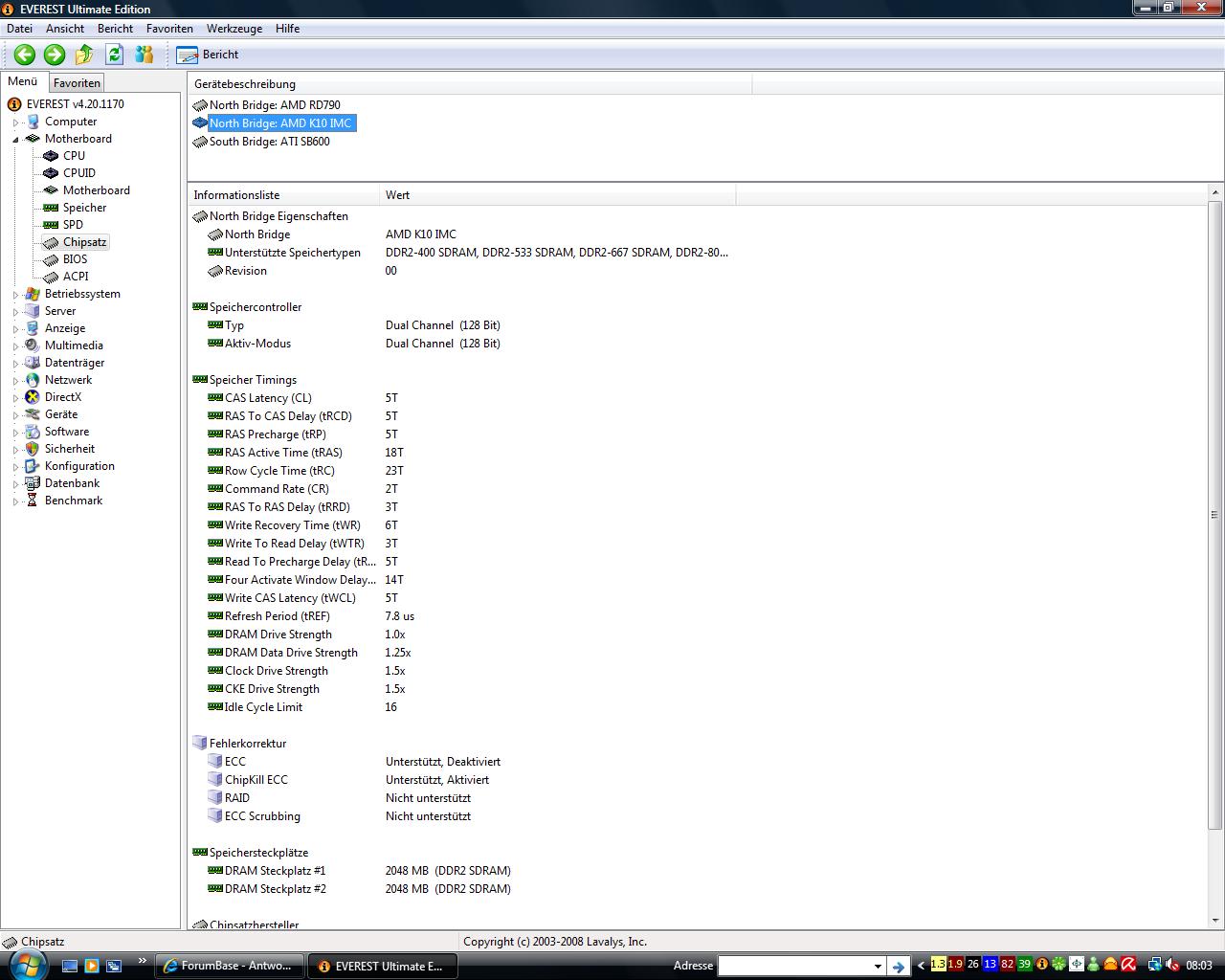Expand the Server tree node
1225x980 pixels.
(x=15, y=312)
